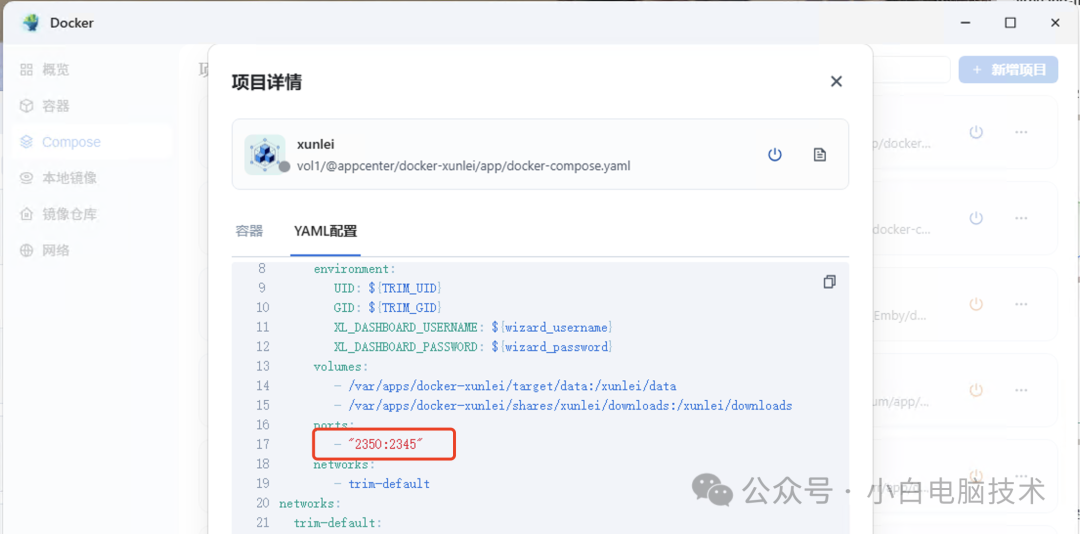Switch to the 容器 tab in project details
The width and height of the screenshot is (1080, 534).
(x=249, y=231)
